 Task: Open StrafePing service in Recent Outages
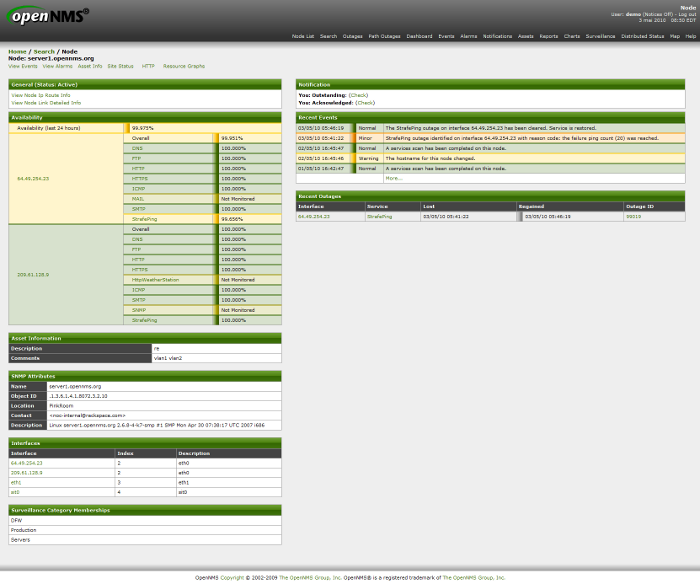click(379, 216)
